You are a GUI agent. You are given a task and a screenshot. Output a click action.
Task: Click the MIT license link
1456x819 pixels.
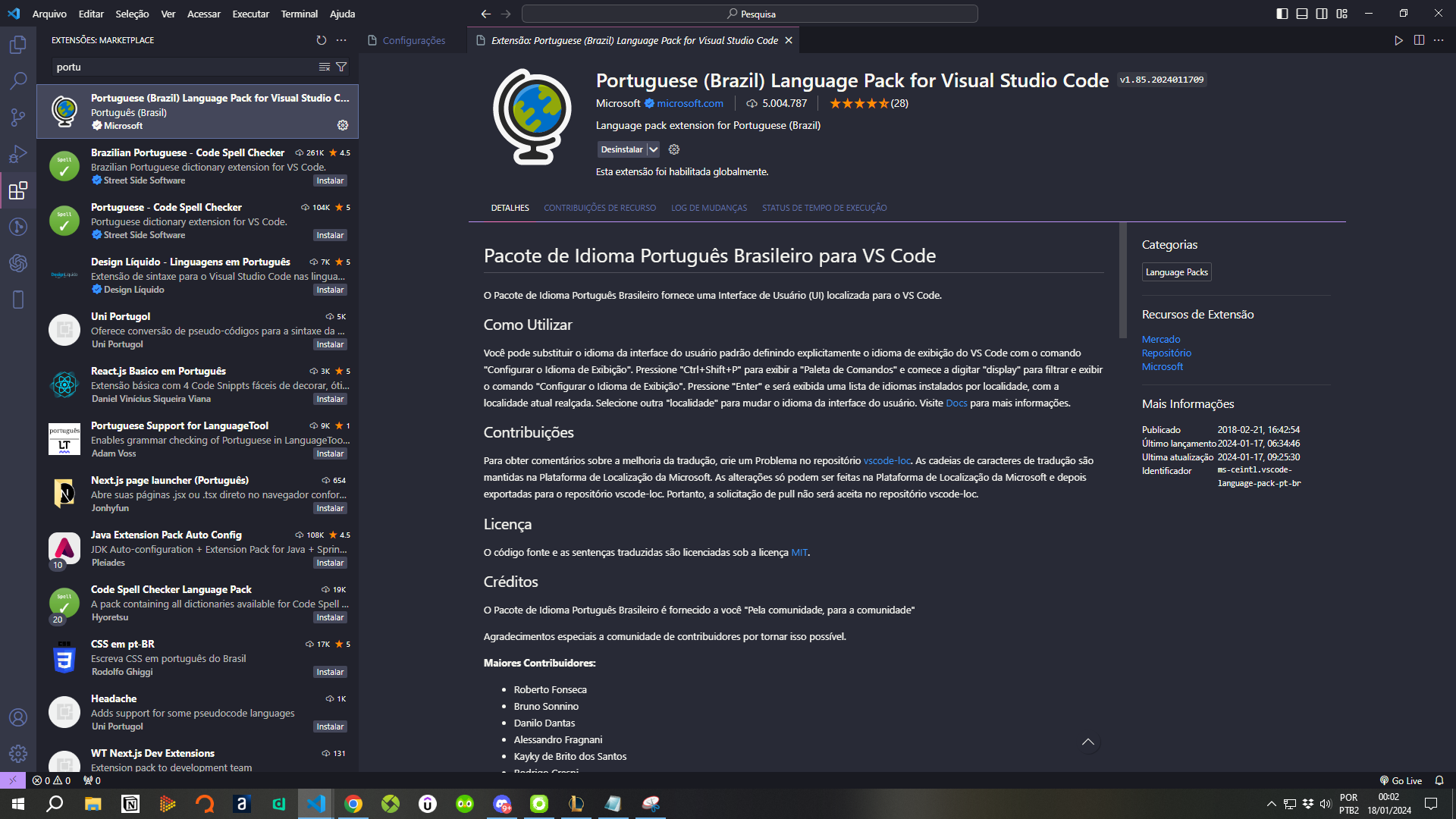(x=799, y=552)
